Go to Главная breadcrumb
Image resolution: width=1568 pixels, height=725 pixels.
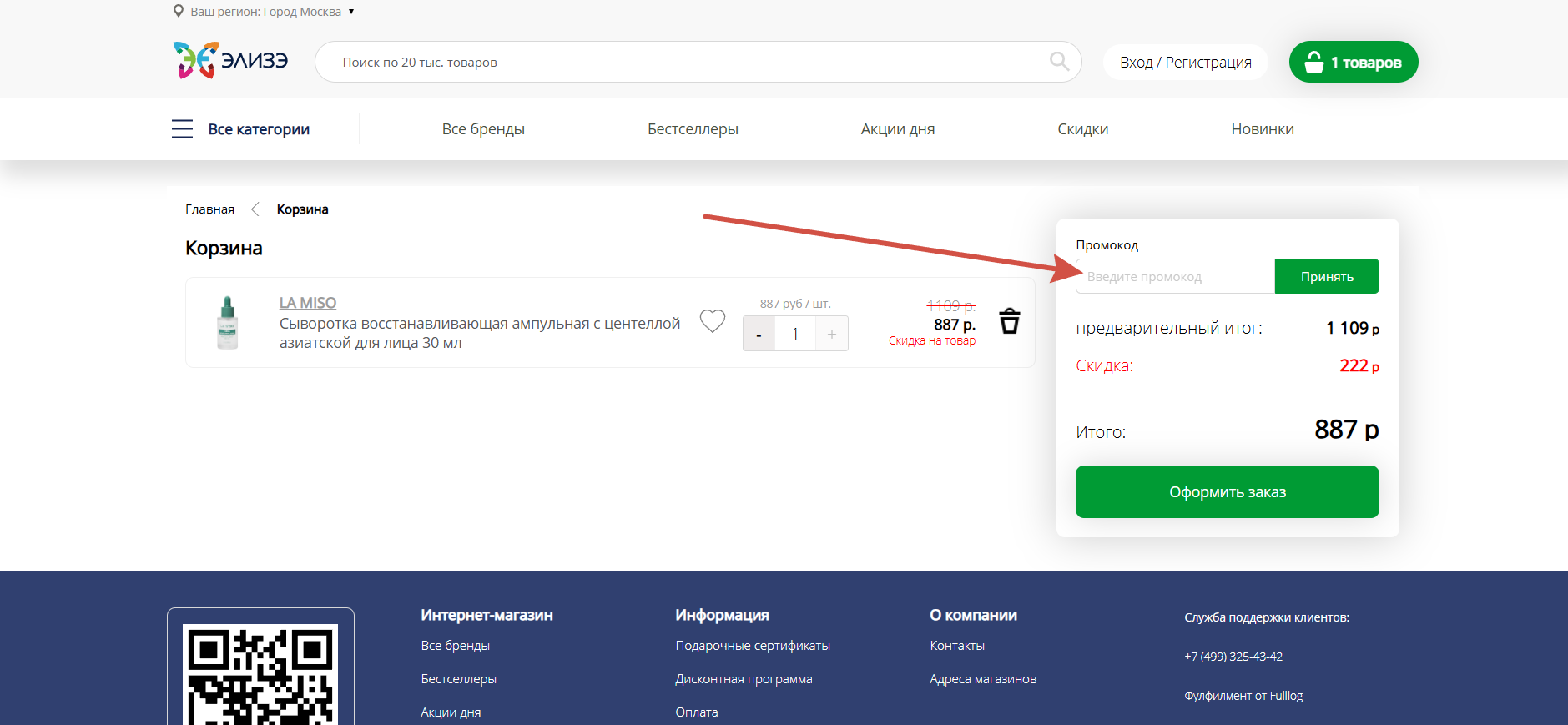(x=209, y=209)
